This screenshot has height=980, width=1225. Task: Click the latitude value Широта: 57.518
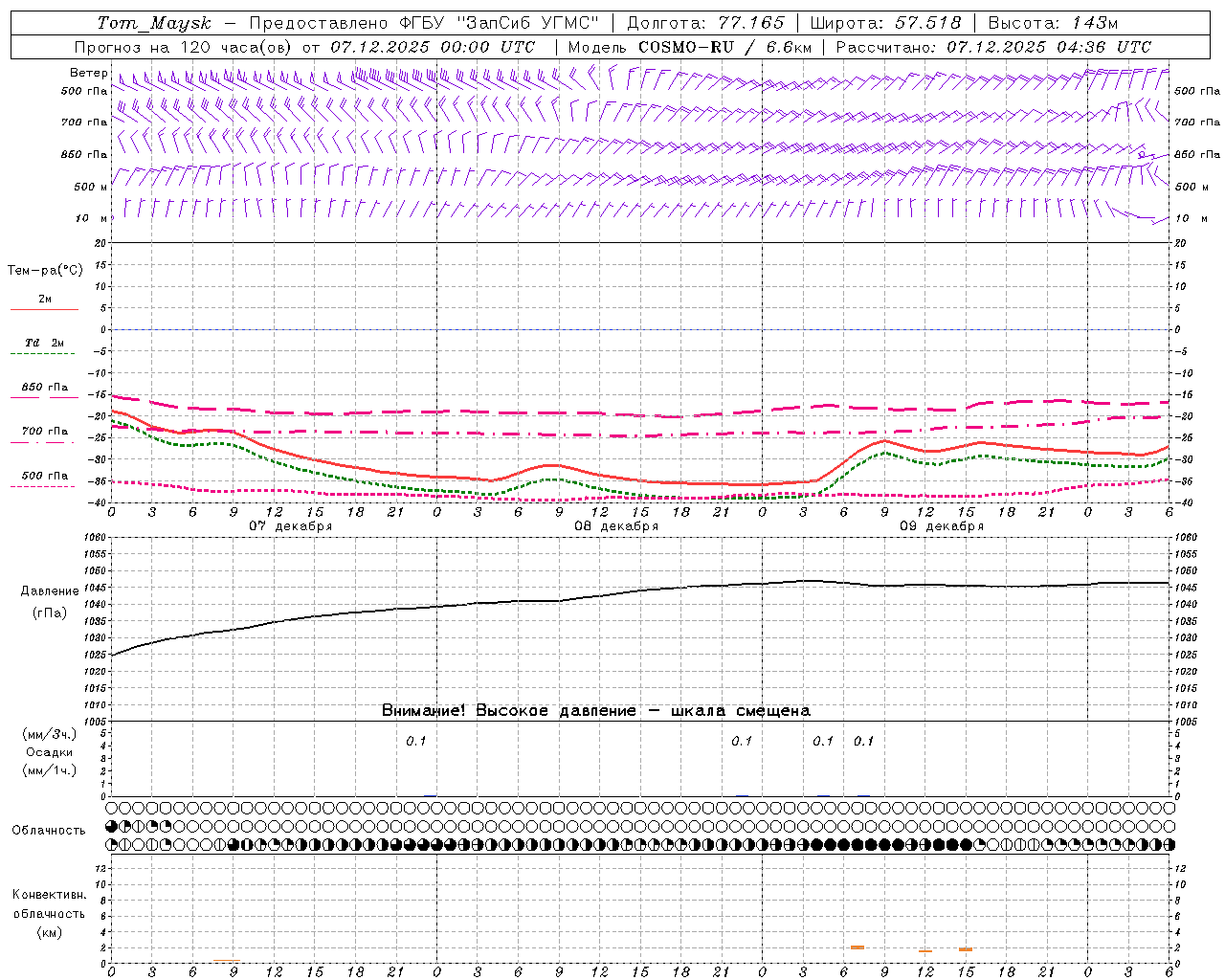point(885,23)
